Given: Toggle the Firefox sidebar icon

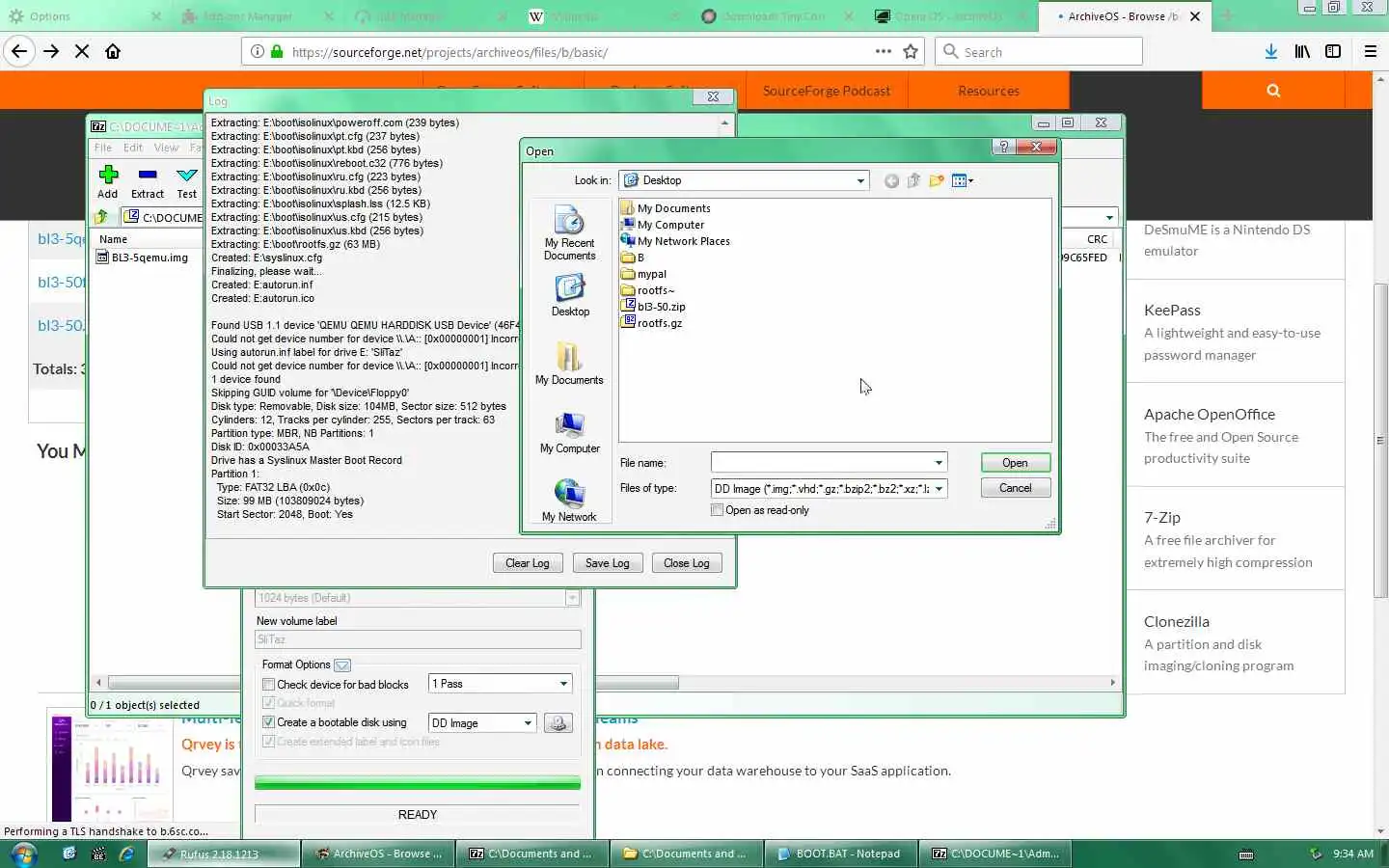Looking at the screenshot, I should click(1333, 51).
